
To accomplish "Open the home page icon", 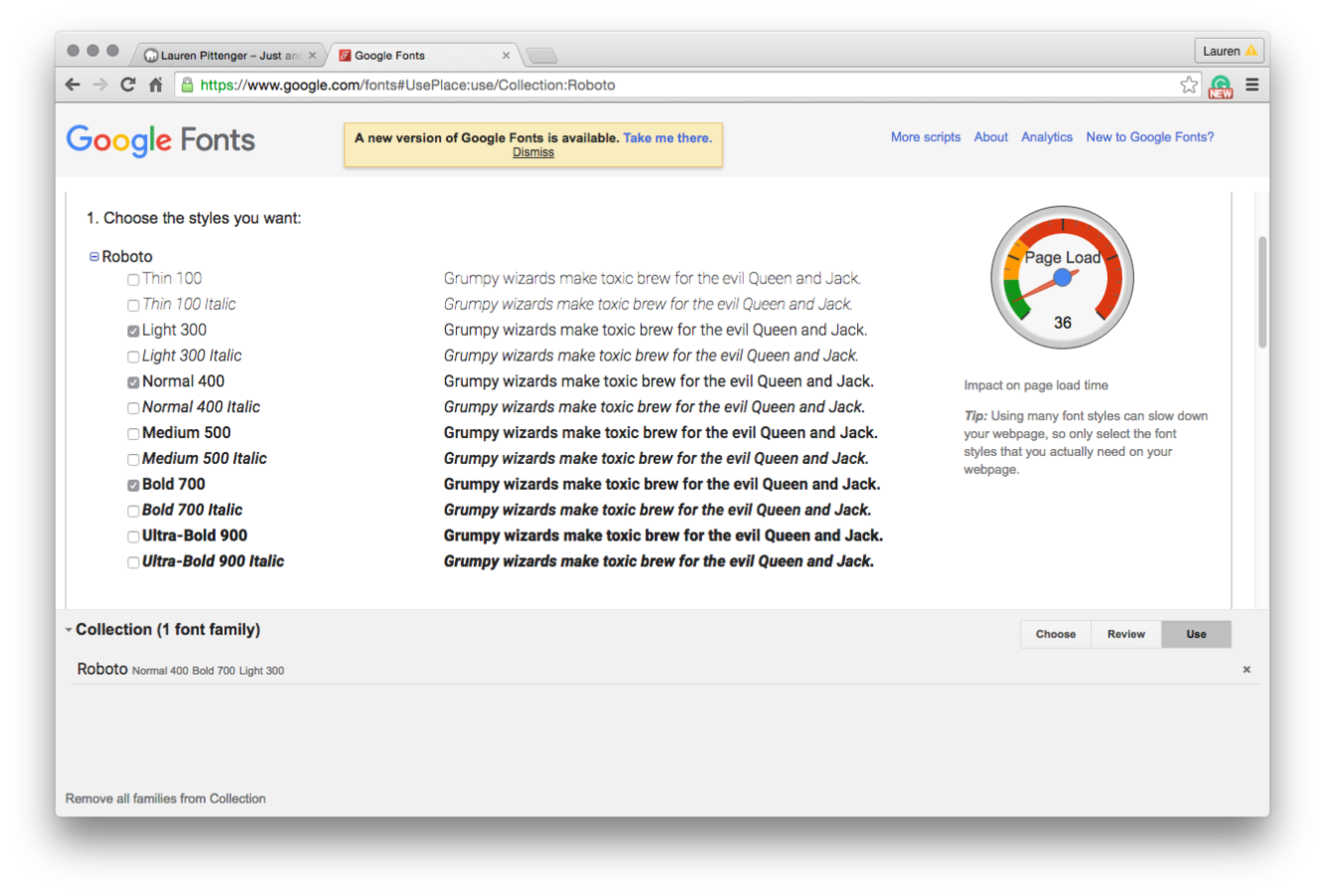I will (x=155, y=85).
